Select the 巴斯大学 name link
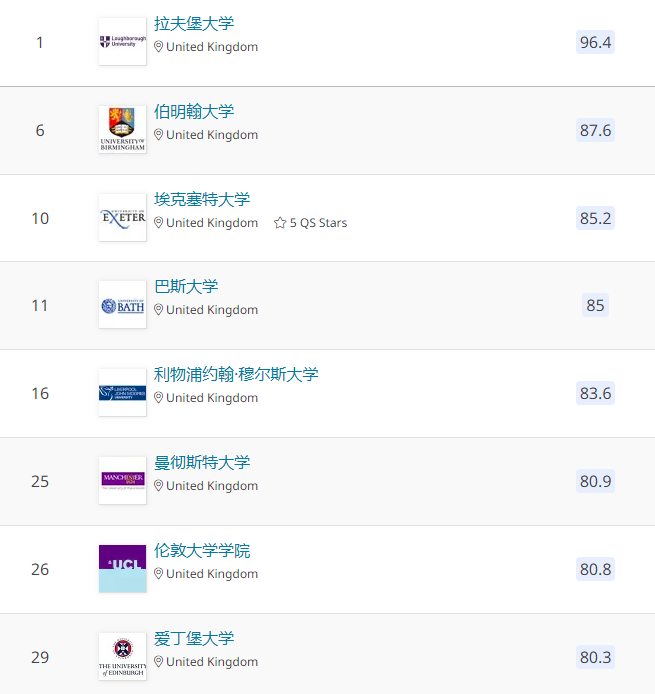 (186, 287)
